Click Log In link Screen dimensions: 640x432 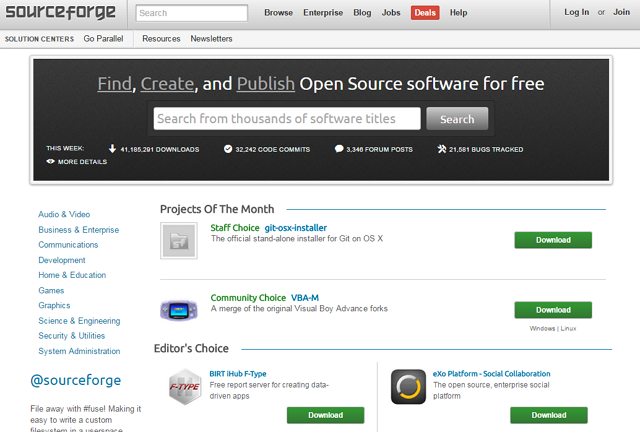point(576,12)
